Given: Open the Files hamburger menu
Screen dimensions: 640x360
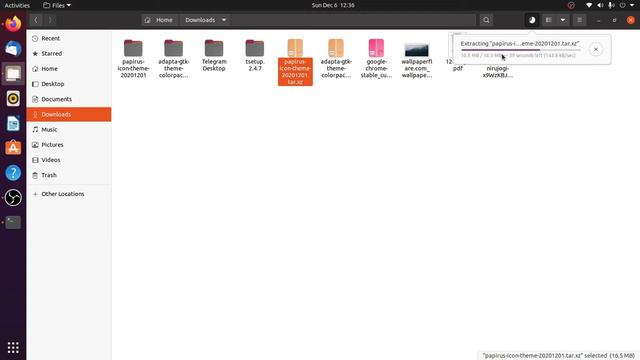Looking at the screenshot, I should tap(579, 20).
